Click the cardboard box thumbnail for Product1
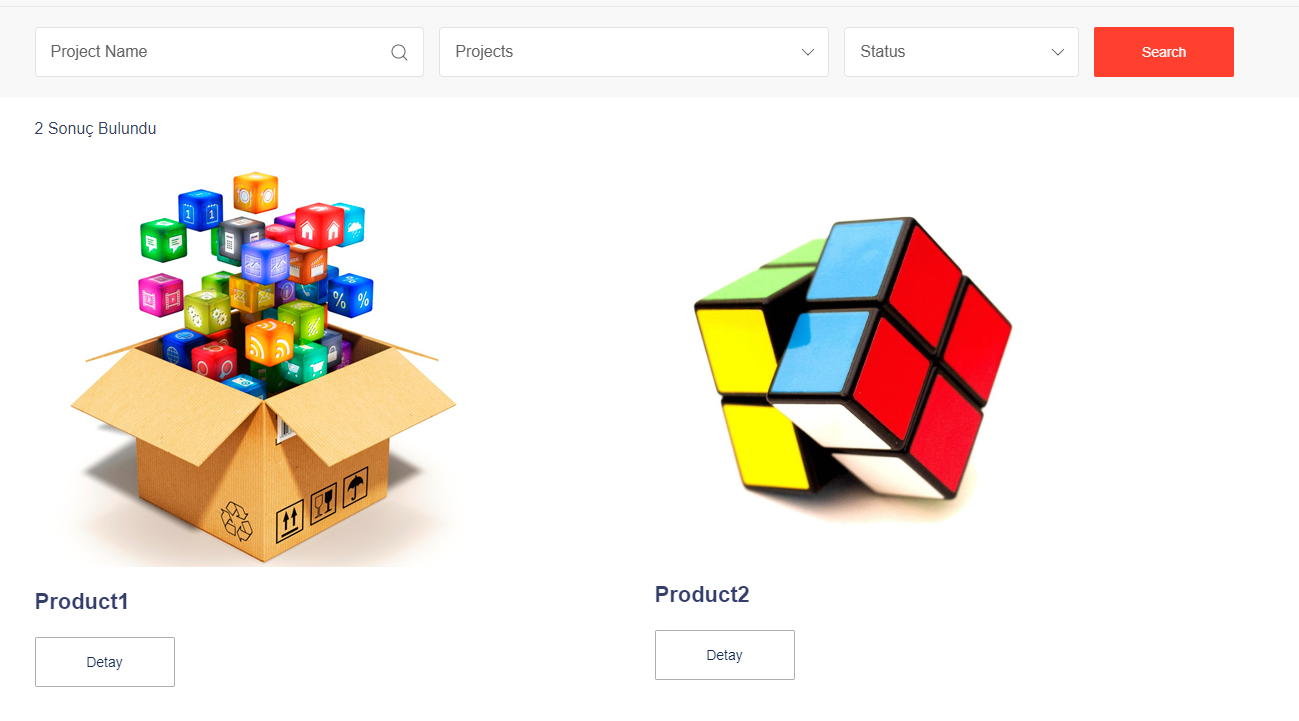The height and width of the screenshot is (721, 1299). point(262,367)
